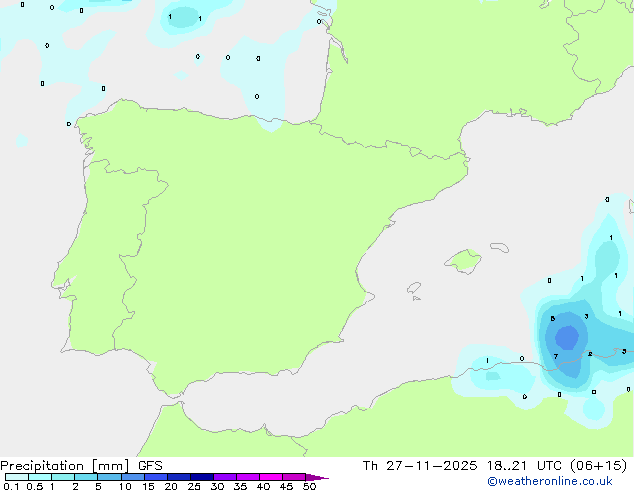Pick the 35–40 mm purple-magenta legend swatch
Viewport: 634px width, 490px height.
(x=248, y=477)
